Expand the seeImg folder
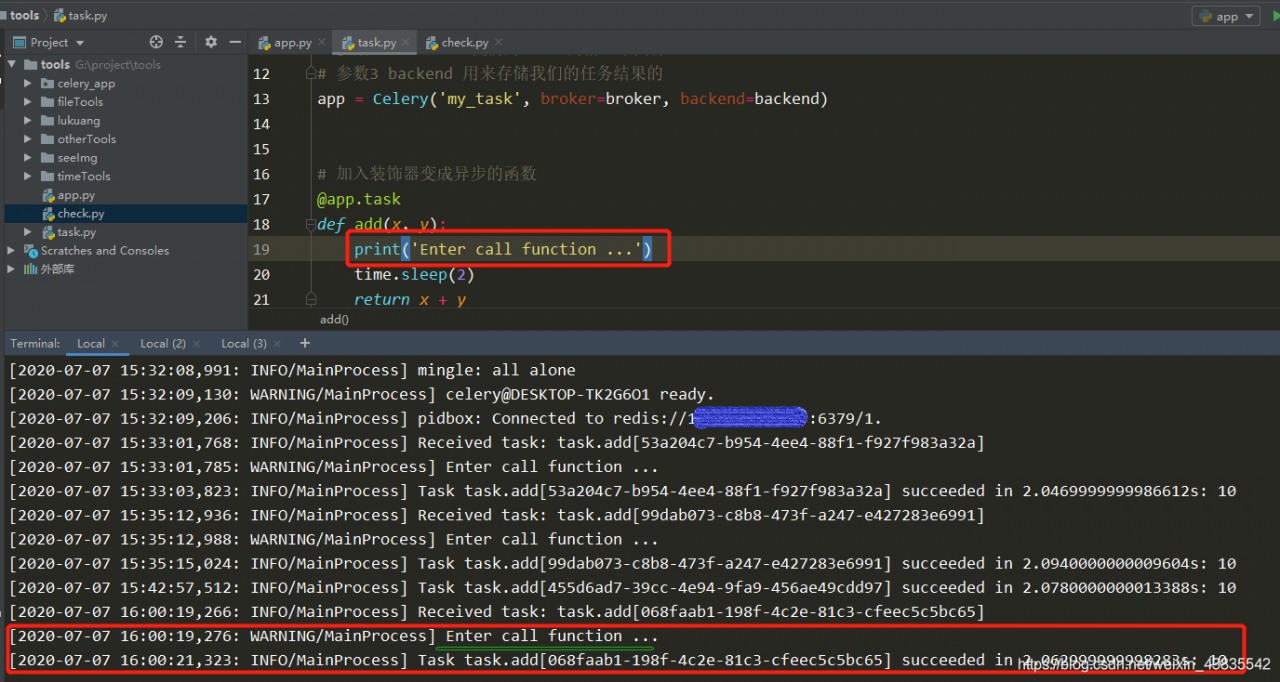The height and width of the screenshot is (682, 1280). click(28, 158)
